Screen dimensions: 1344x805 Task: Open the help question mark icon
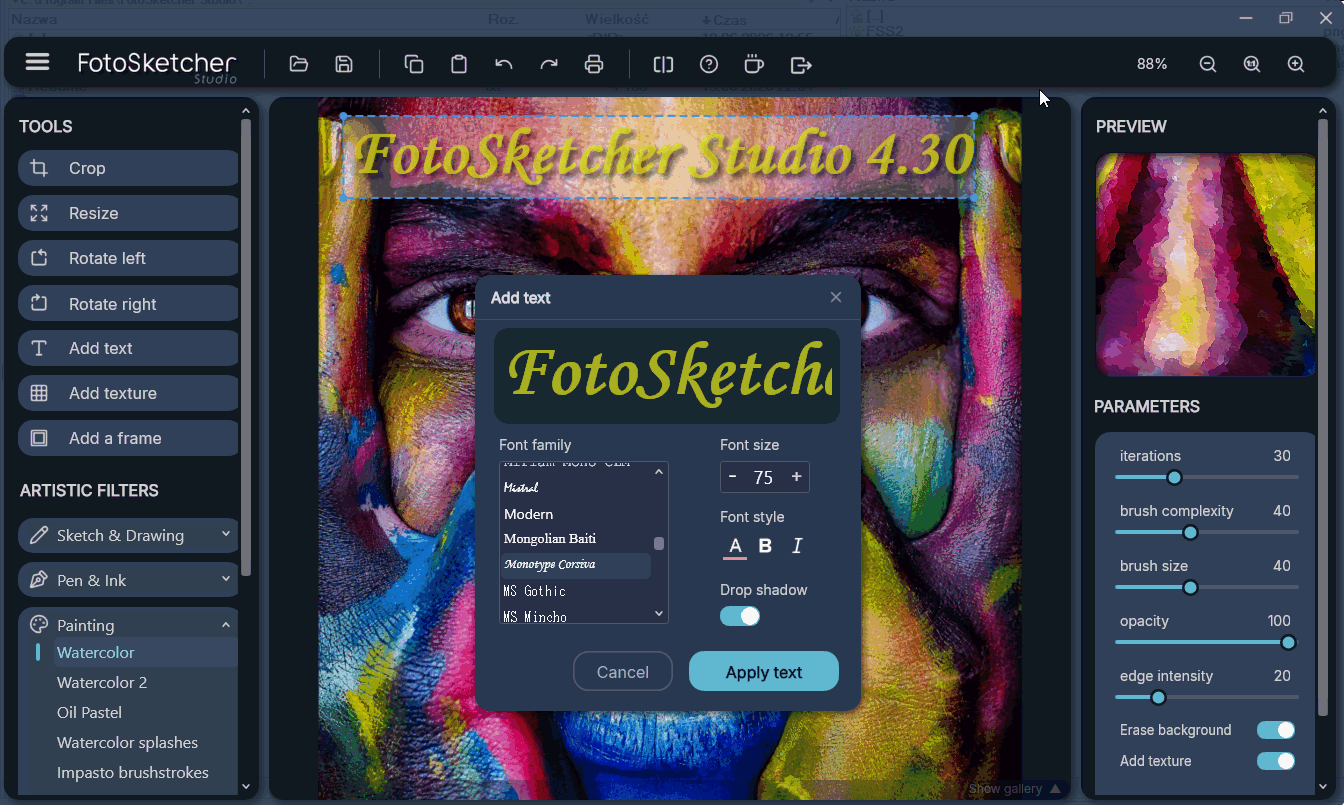pos(709,64)
